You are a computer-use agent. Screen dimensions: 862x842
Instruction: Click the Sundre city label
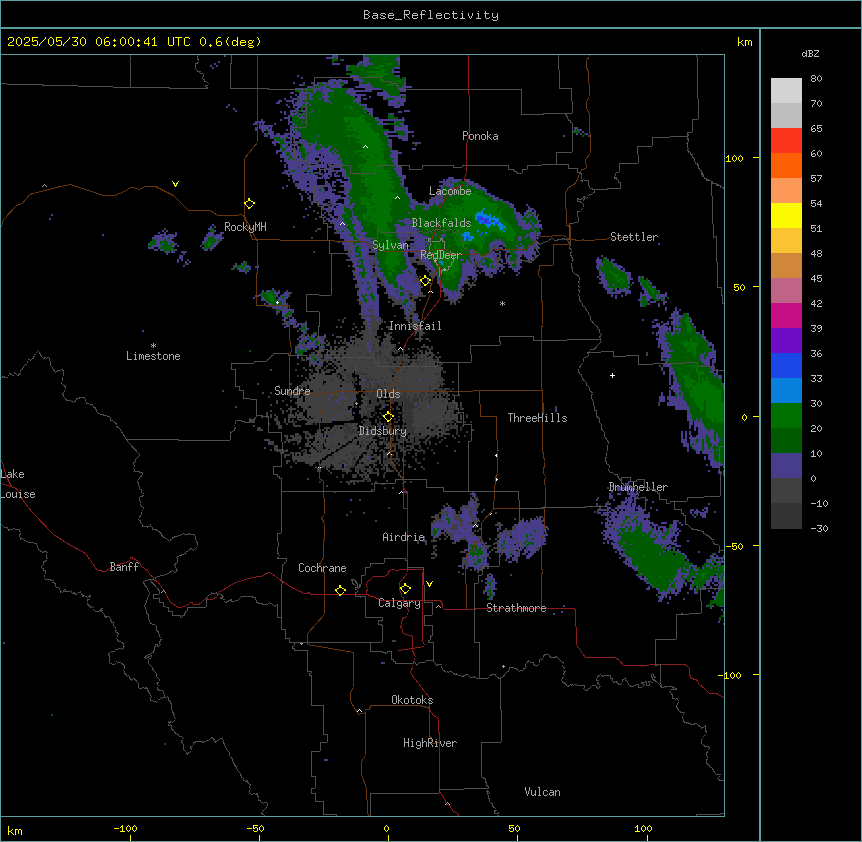point(292,391)
